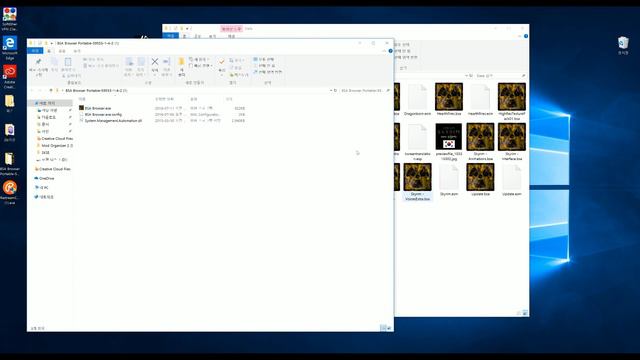Screen dimensions: 640x360
Task: Open Microsoft Edge desktop shortcut
Action: click(x=10, y=48)
